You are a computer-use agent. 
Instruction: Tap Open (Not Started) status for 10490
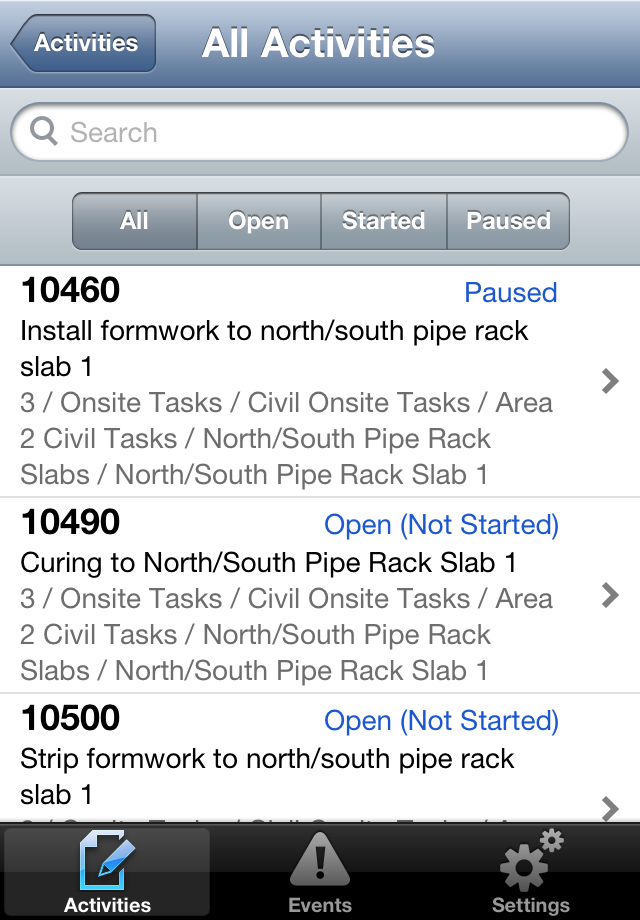(441, 525)
